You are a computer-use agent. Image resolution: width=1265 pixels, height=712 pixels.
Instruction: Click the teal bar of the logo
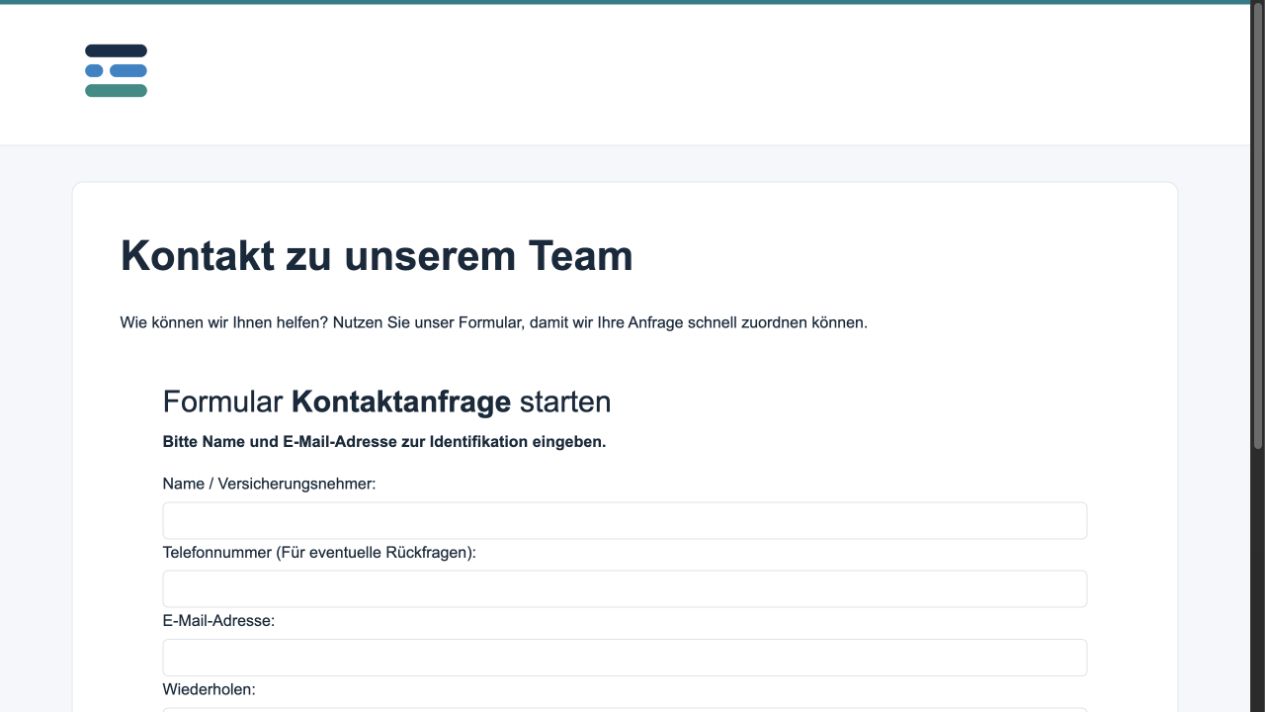(x=116, y=91)
